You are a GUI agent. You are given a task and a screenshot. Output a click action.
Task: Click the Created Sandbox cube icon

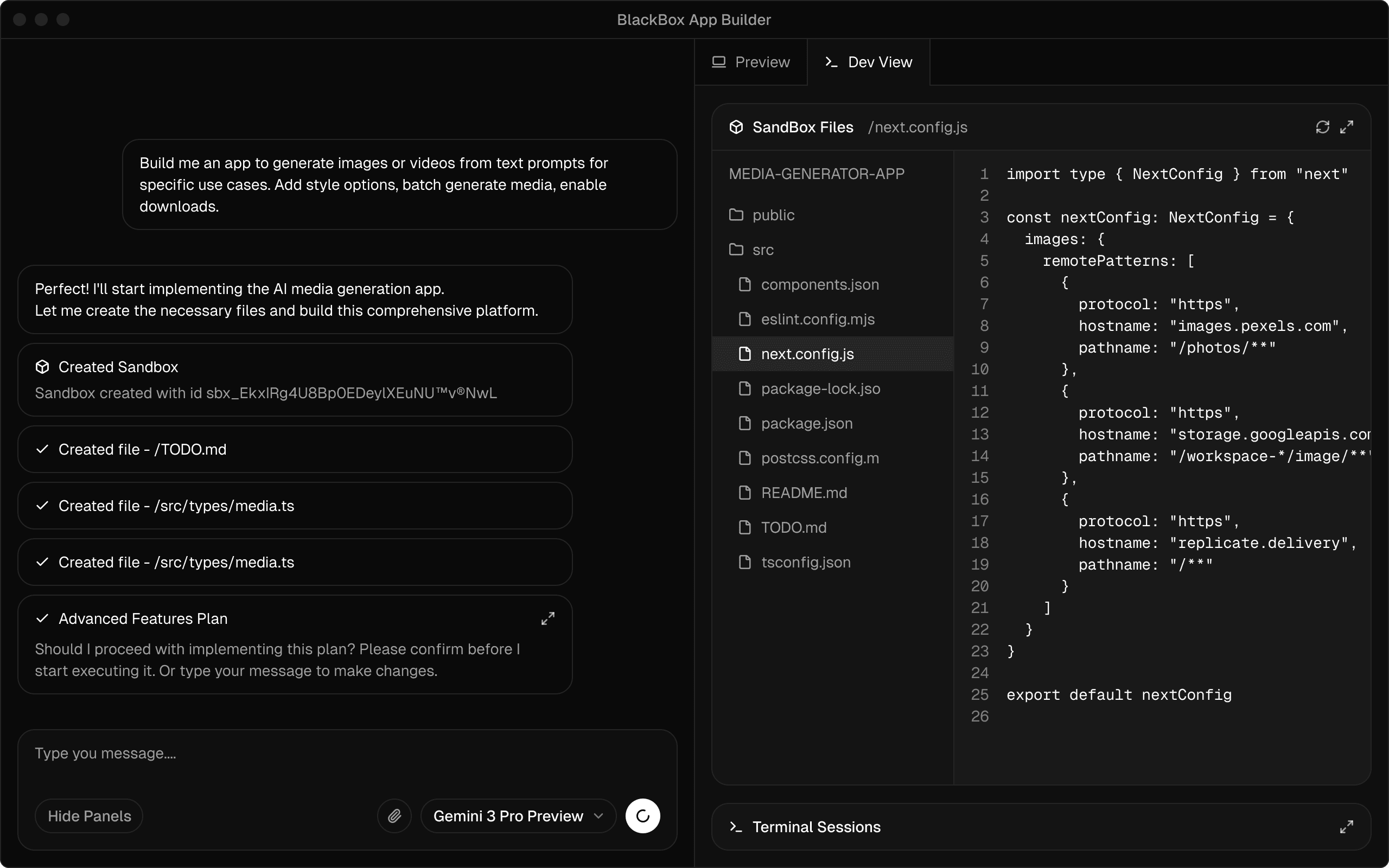tap(42, 367)
